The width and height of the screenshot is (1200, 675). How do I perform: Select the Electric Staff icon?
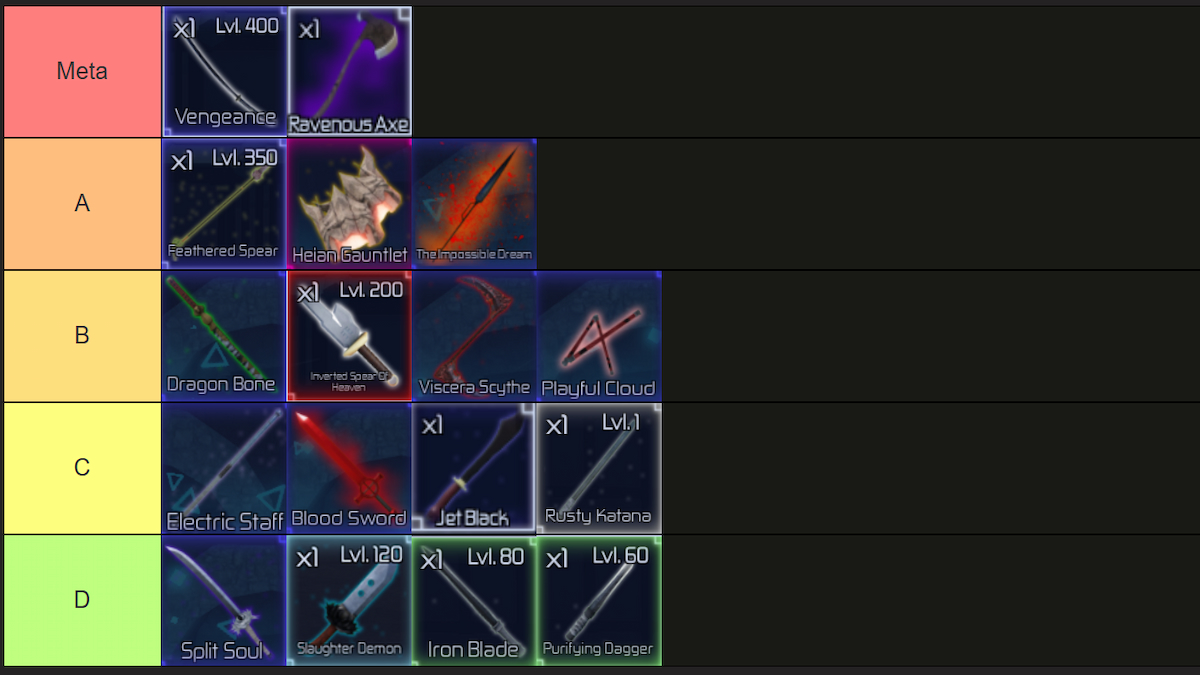coord(225,468)
